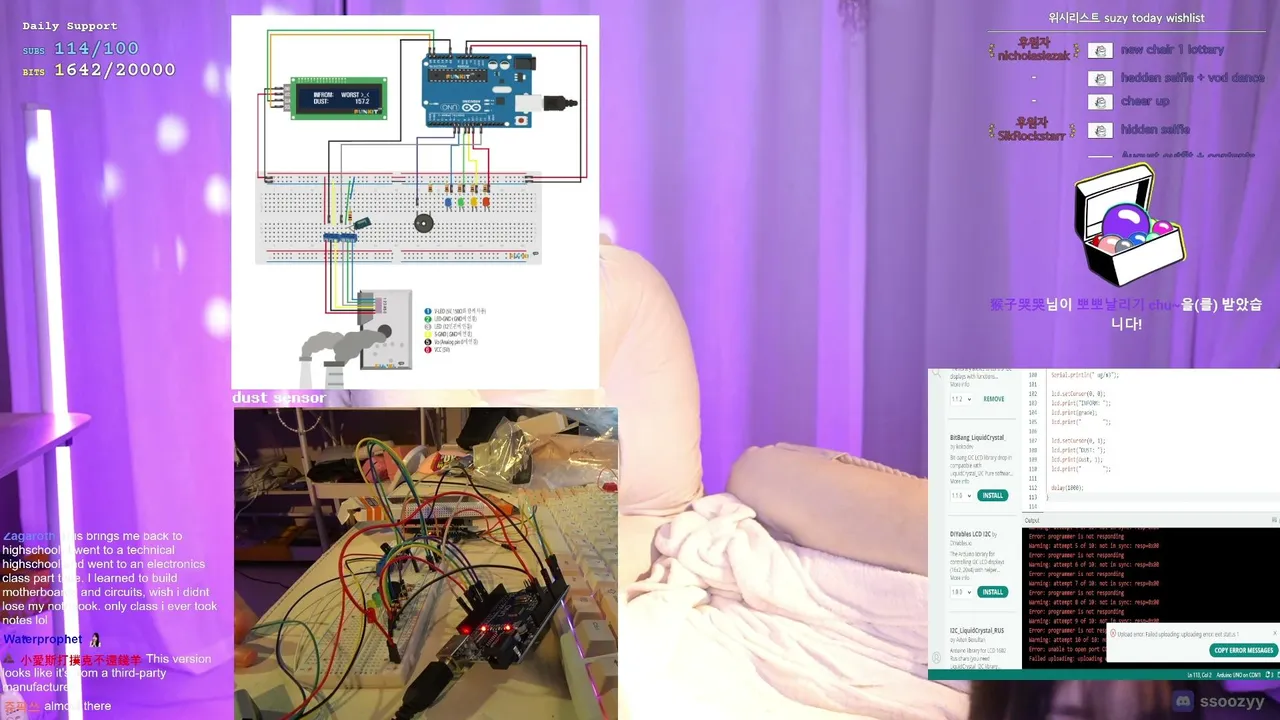Open the user profile icon in Arduino sidebar

pyautogui.click(x=937, y=658)
